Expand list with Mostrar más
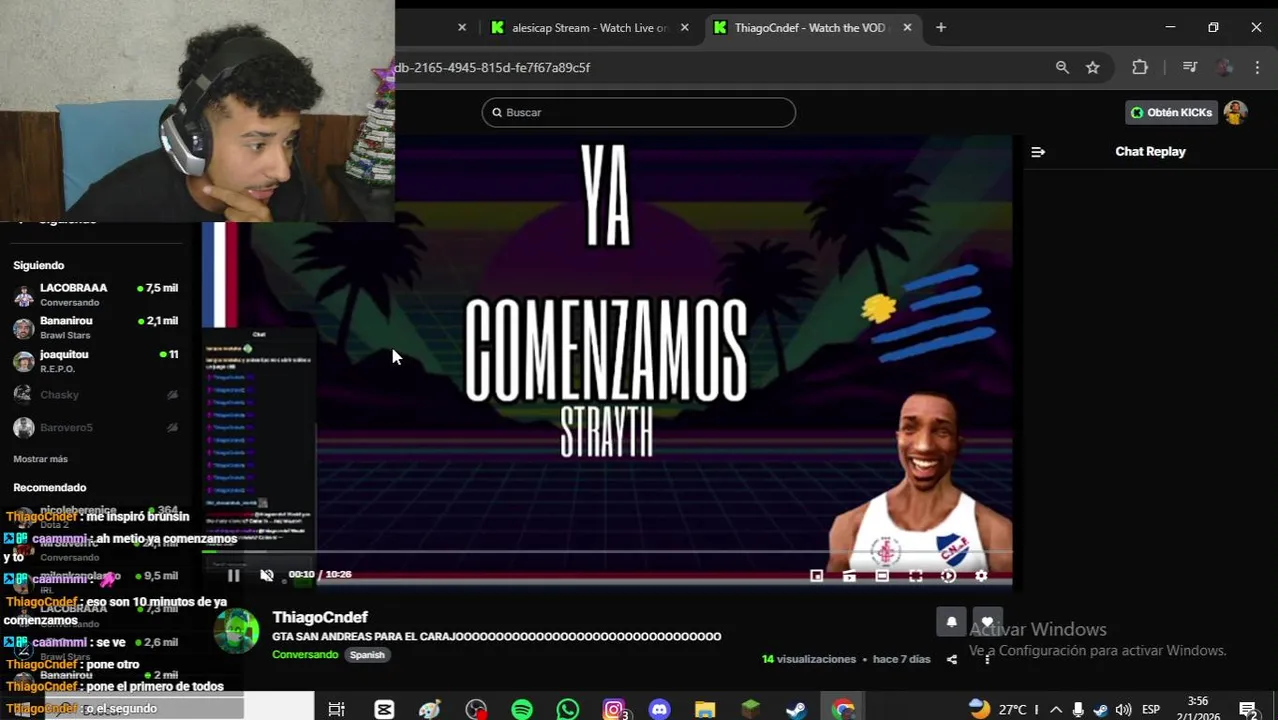The width and height of the screenshot is (1278, 720). click(40, 459)
